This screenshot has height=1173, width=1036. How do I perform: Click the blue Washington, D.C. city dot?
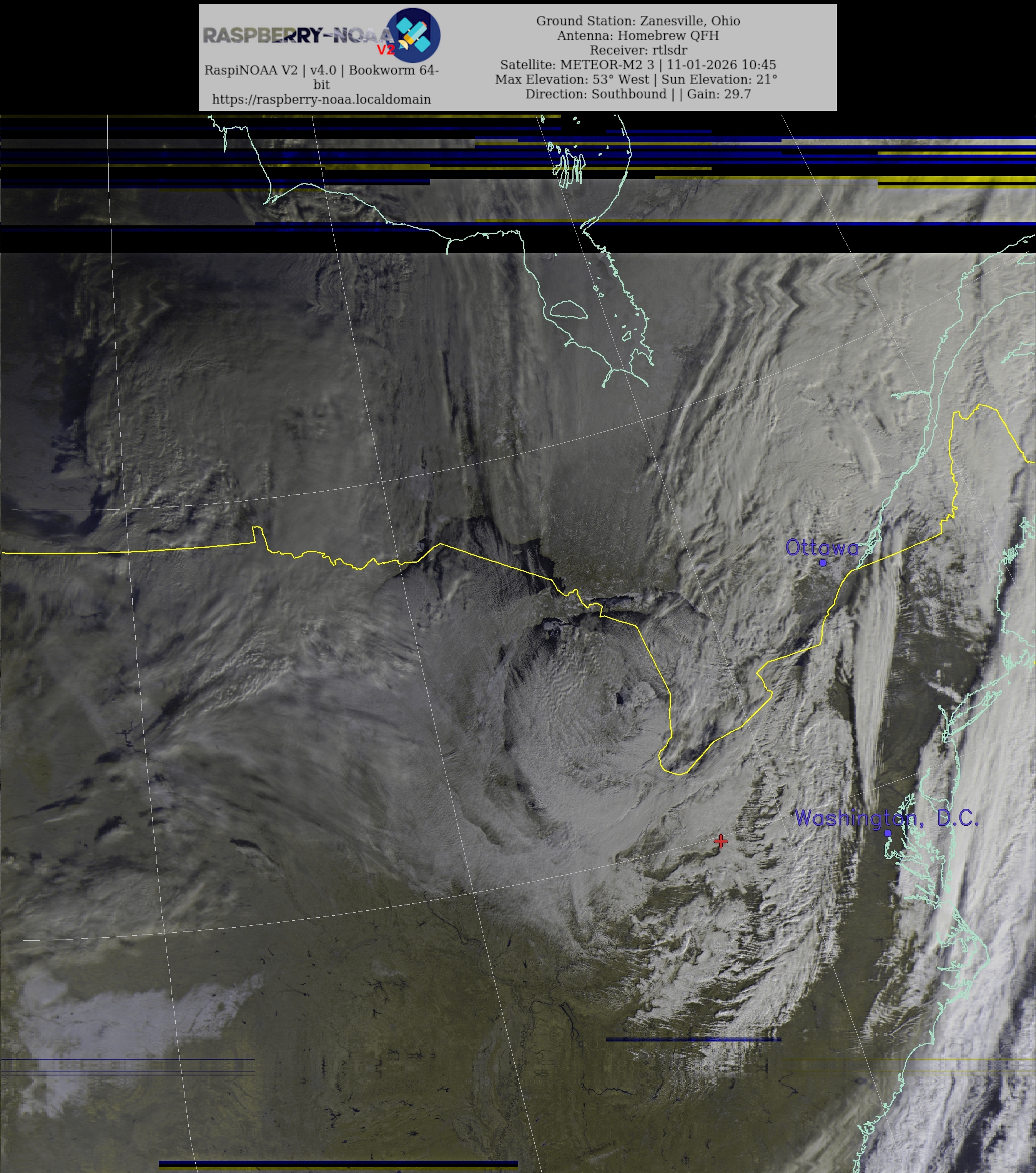(888, 833)
